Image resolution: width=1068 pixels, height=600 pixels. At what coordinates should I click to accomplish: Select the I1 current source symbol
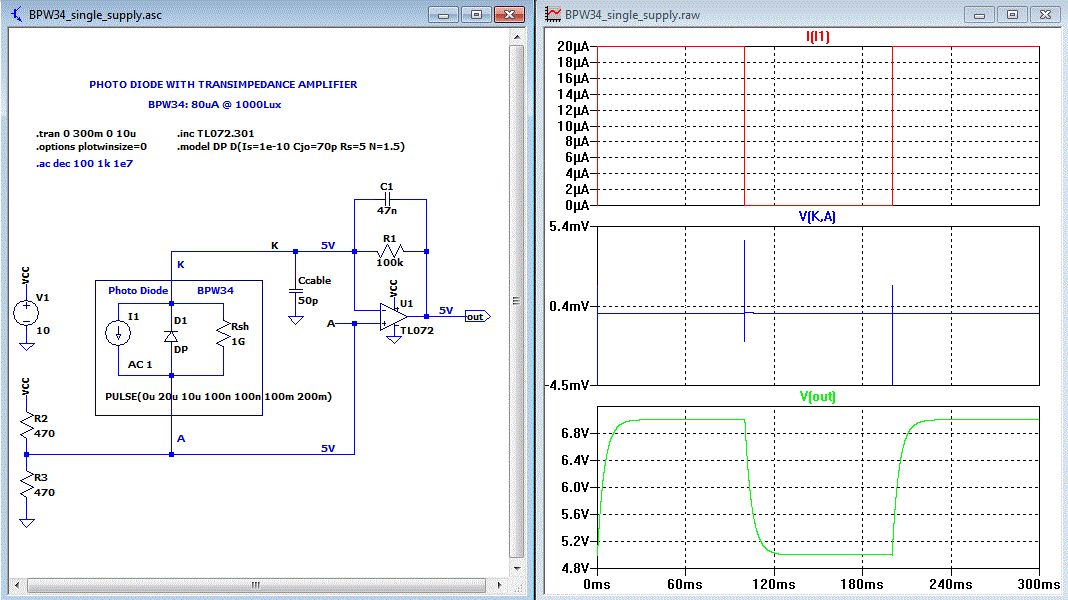[118, 333]
